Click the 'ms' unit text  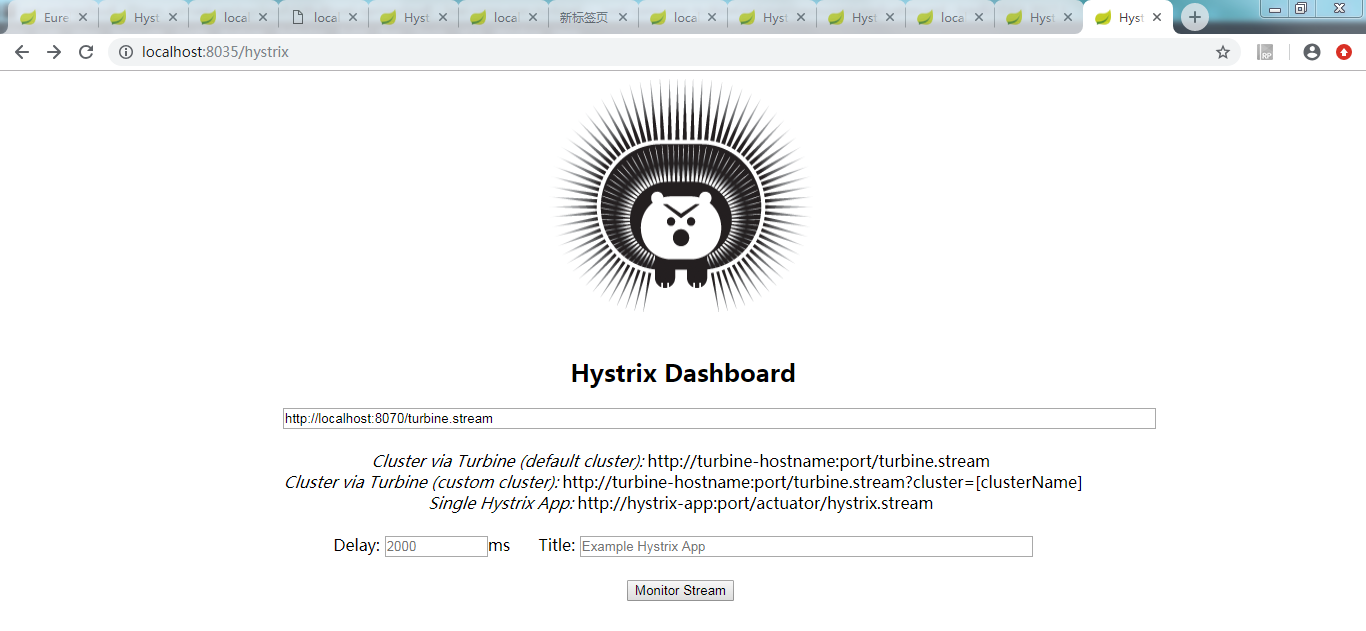click(x=499, y=546)
